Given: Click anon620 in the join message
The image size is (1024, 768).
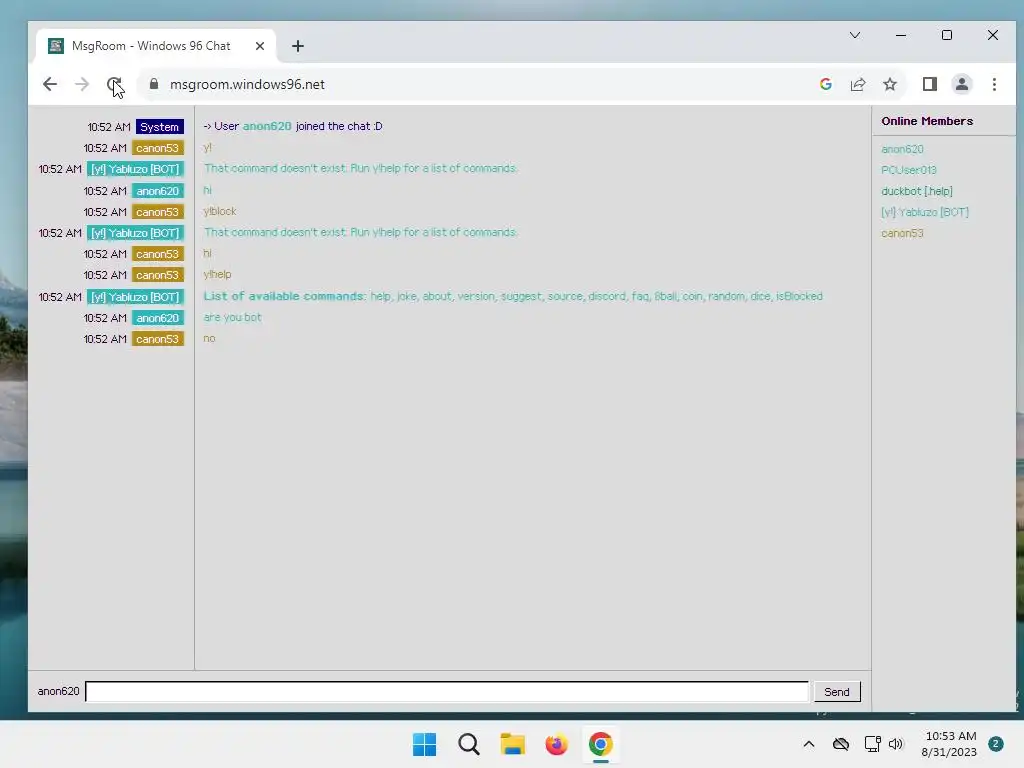Looking at the screenshot, I should pyautogui.click(x=267, y=126).
